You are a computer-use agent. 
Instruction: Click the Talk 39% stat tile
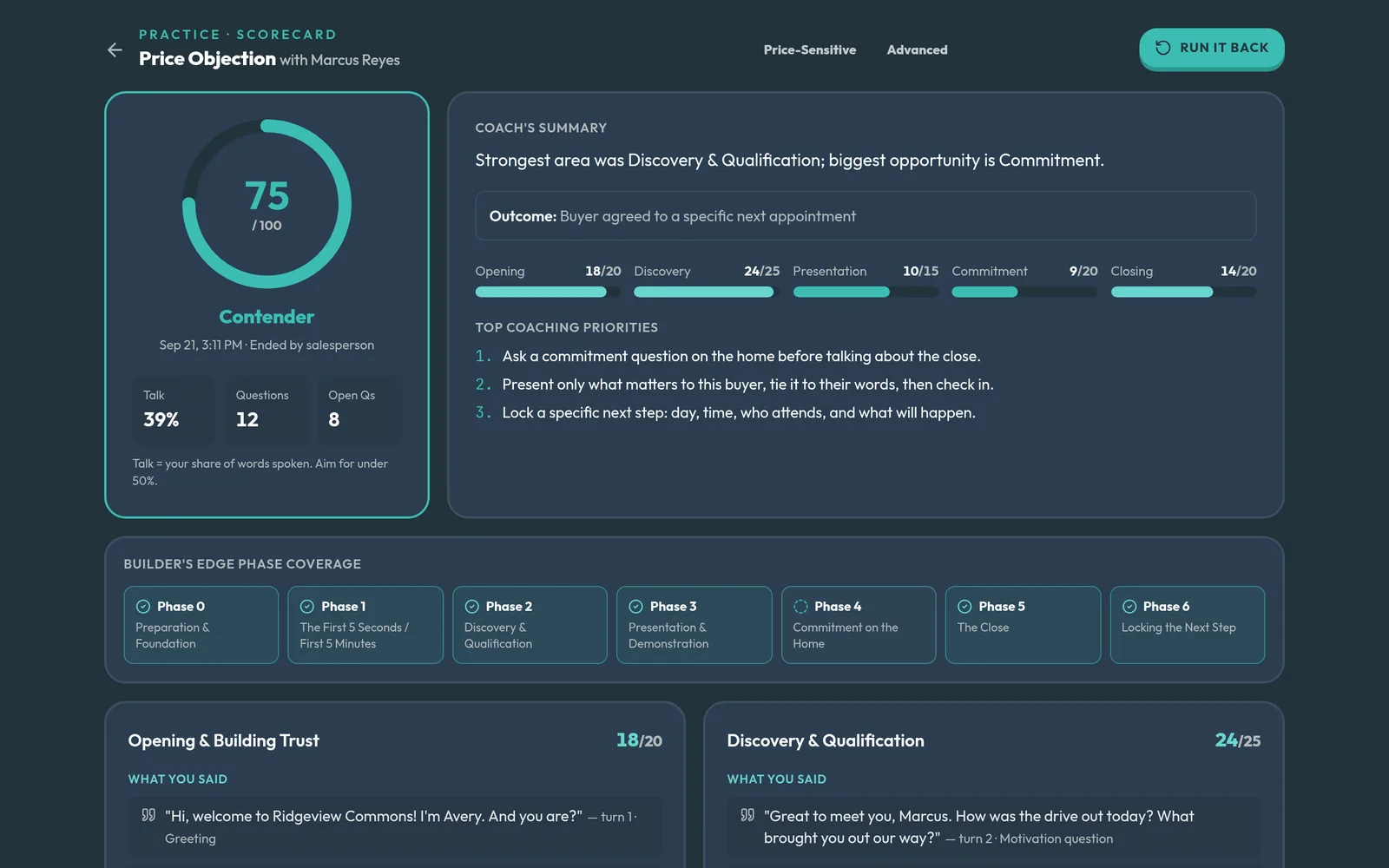click(174, 410)
